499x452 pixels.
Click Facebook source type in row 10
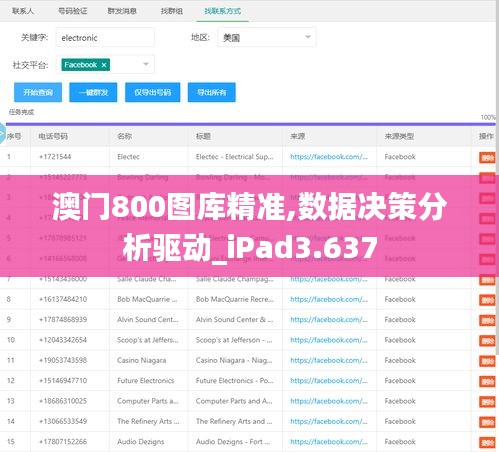tap(400, 340)
